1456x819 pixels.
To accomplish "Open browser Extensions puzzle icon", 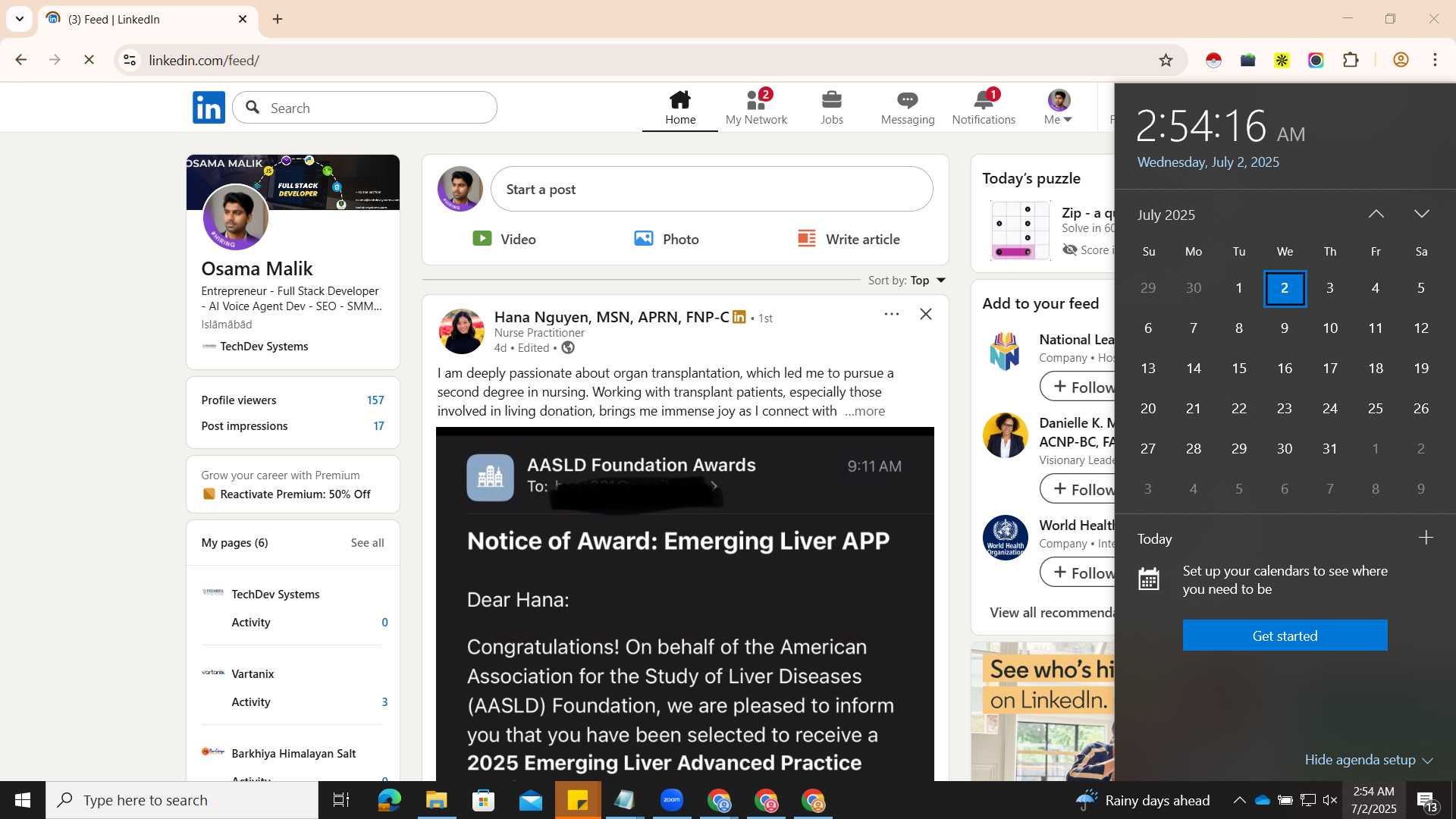I will [1351, 60].
